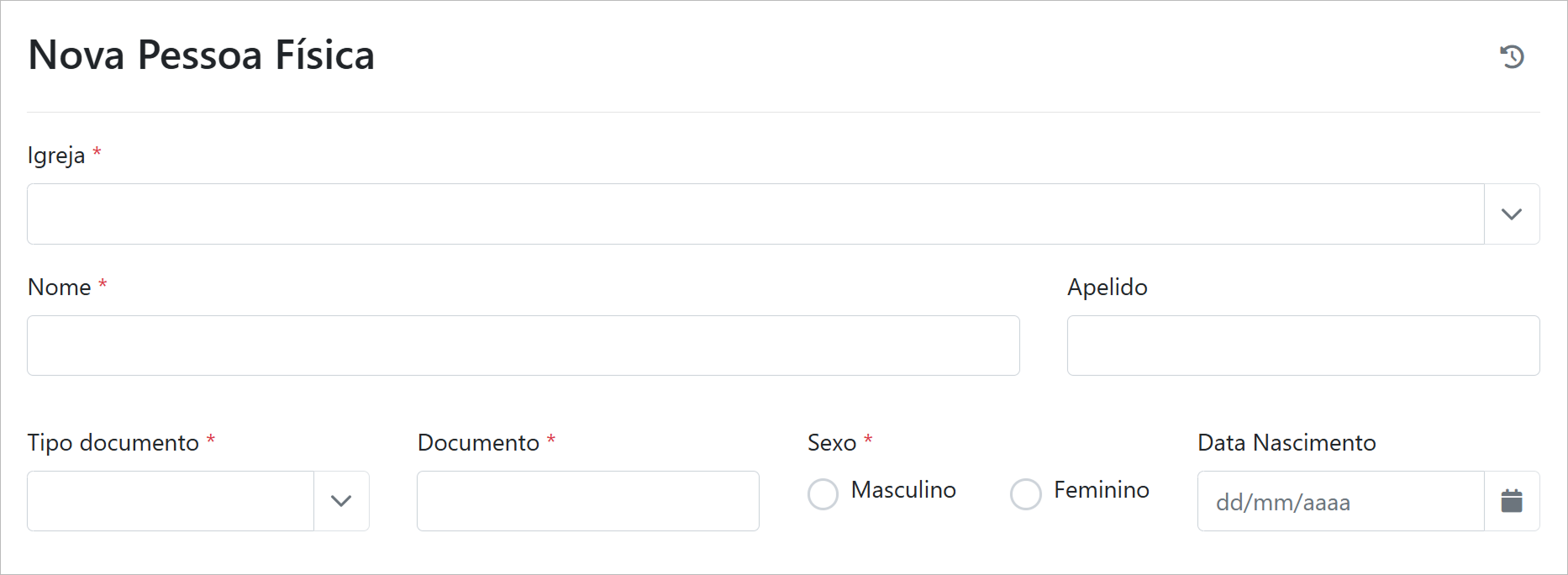This screenshot has width=1568, height=575.
Task: Select the Masculino radio button
Action: tap(823, 494)
